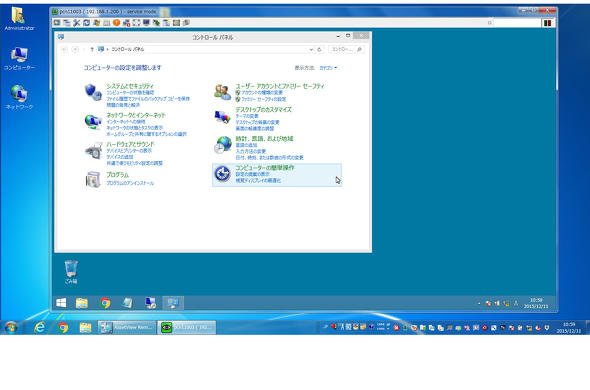Click the ネットワークとインターネット globe icon
Viewport: 590px width, 390px height.
(x=93, y=121)
